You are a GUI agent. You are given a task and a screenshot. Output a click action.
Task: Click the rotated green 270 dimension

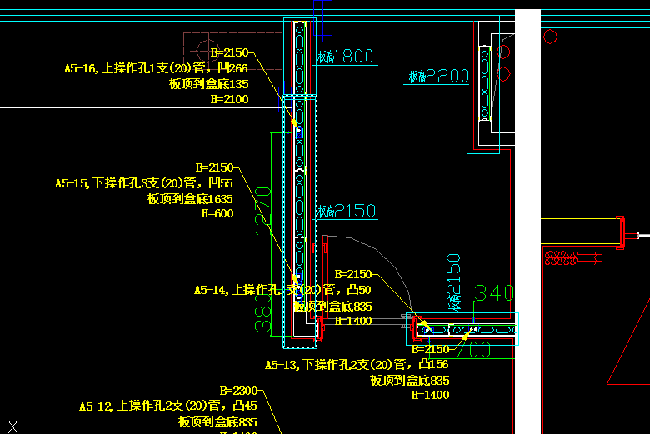(264, 211)
